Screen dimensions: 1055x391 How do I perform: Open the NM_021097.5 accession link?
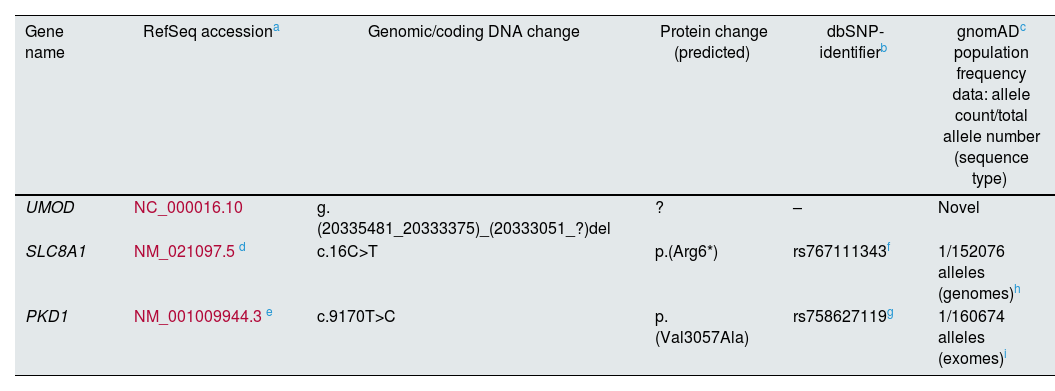184,252
